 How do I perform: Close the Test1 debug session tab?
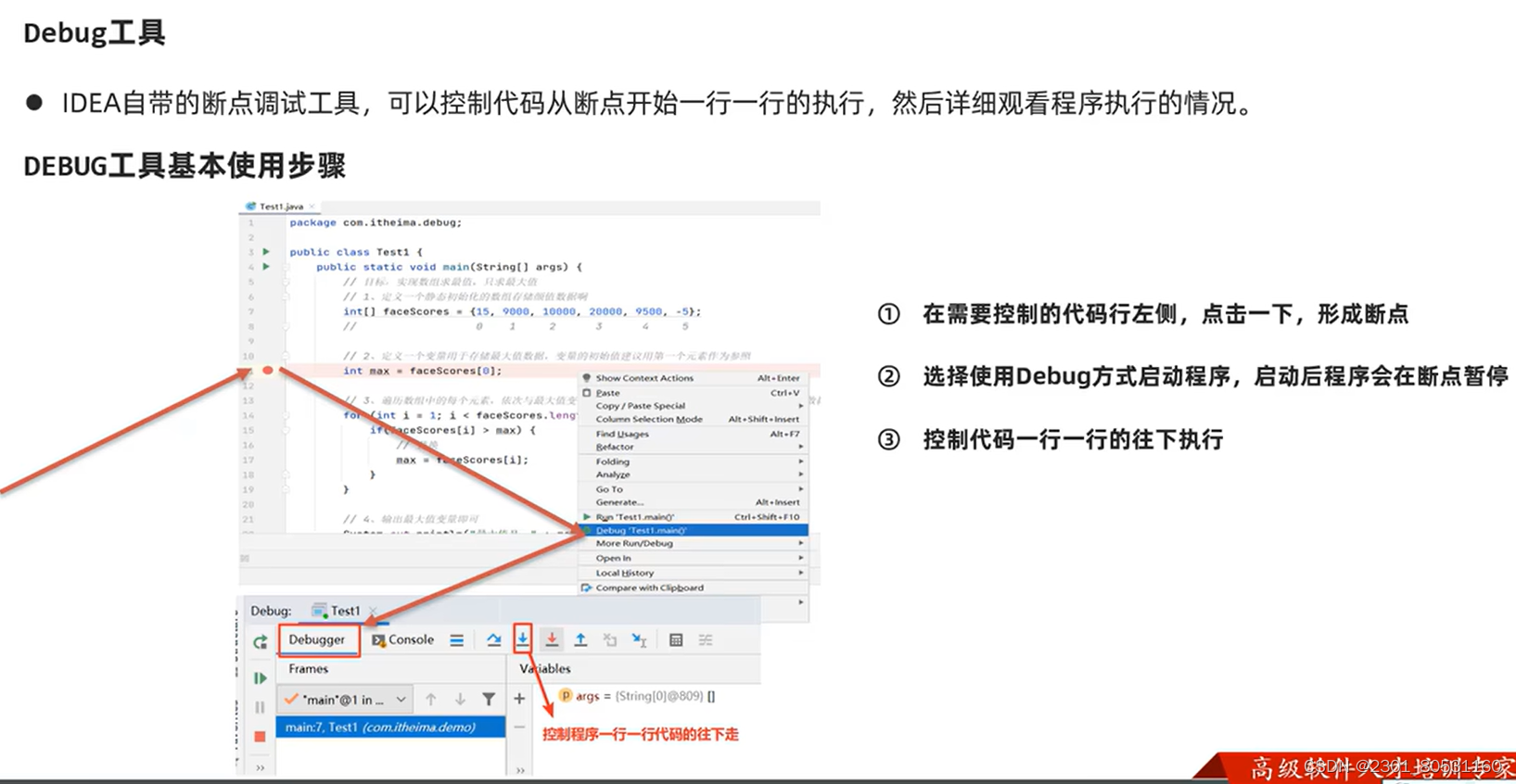click(x=372, y=611)
